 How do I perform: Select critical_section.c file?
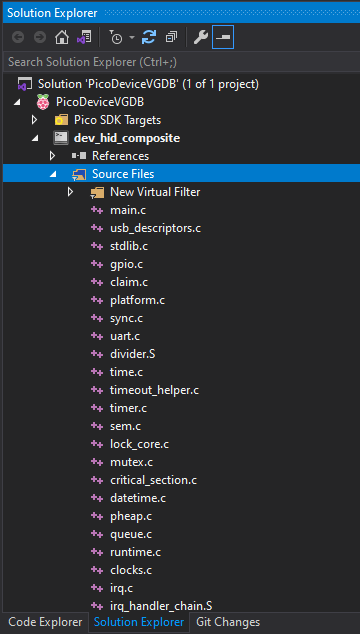pos(153,480)
